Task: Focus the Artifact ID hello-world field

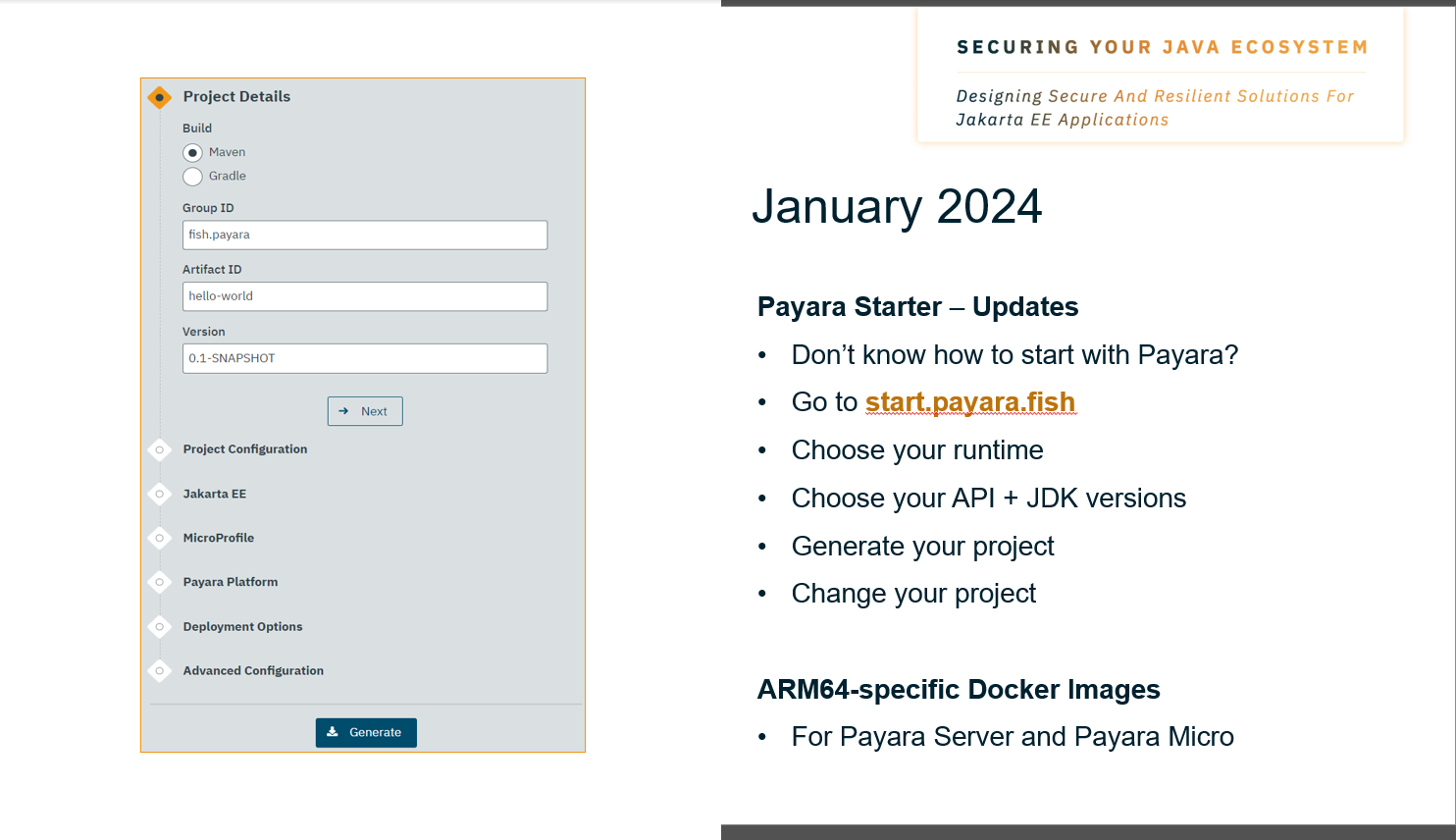Action: pos(365,296)
